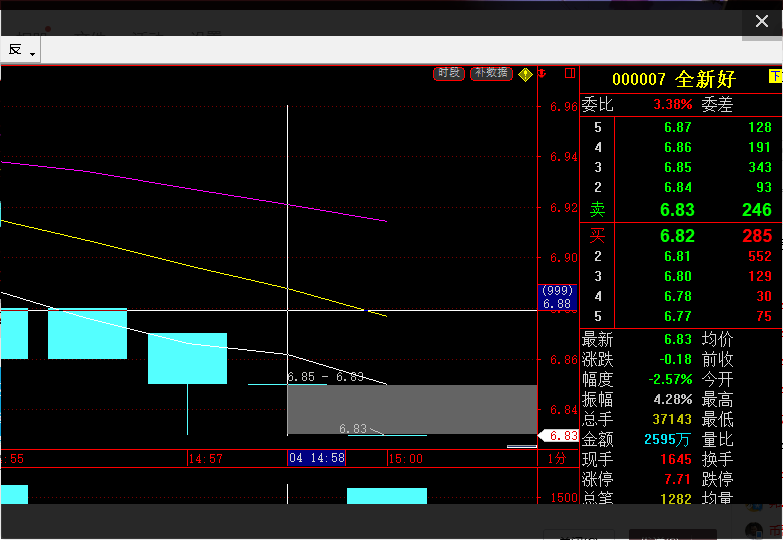Screen dimensions: 783x540
Task: Click the 今开 label
Action: point(717,380)
